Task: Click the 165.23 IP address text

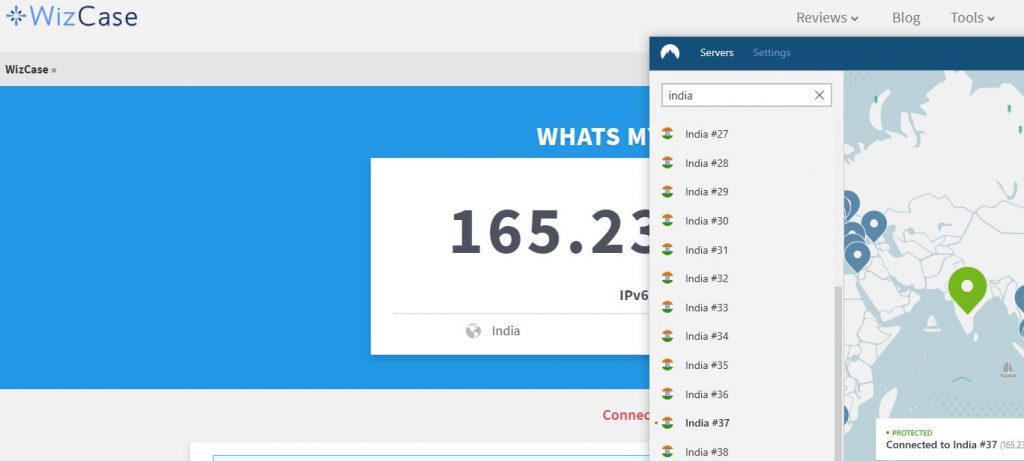Action: pyautogui.click(x=549, y=231)
